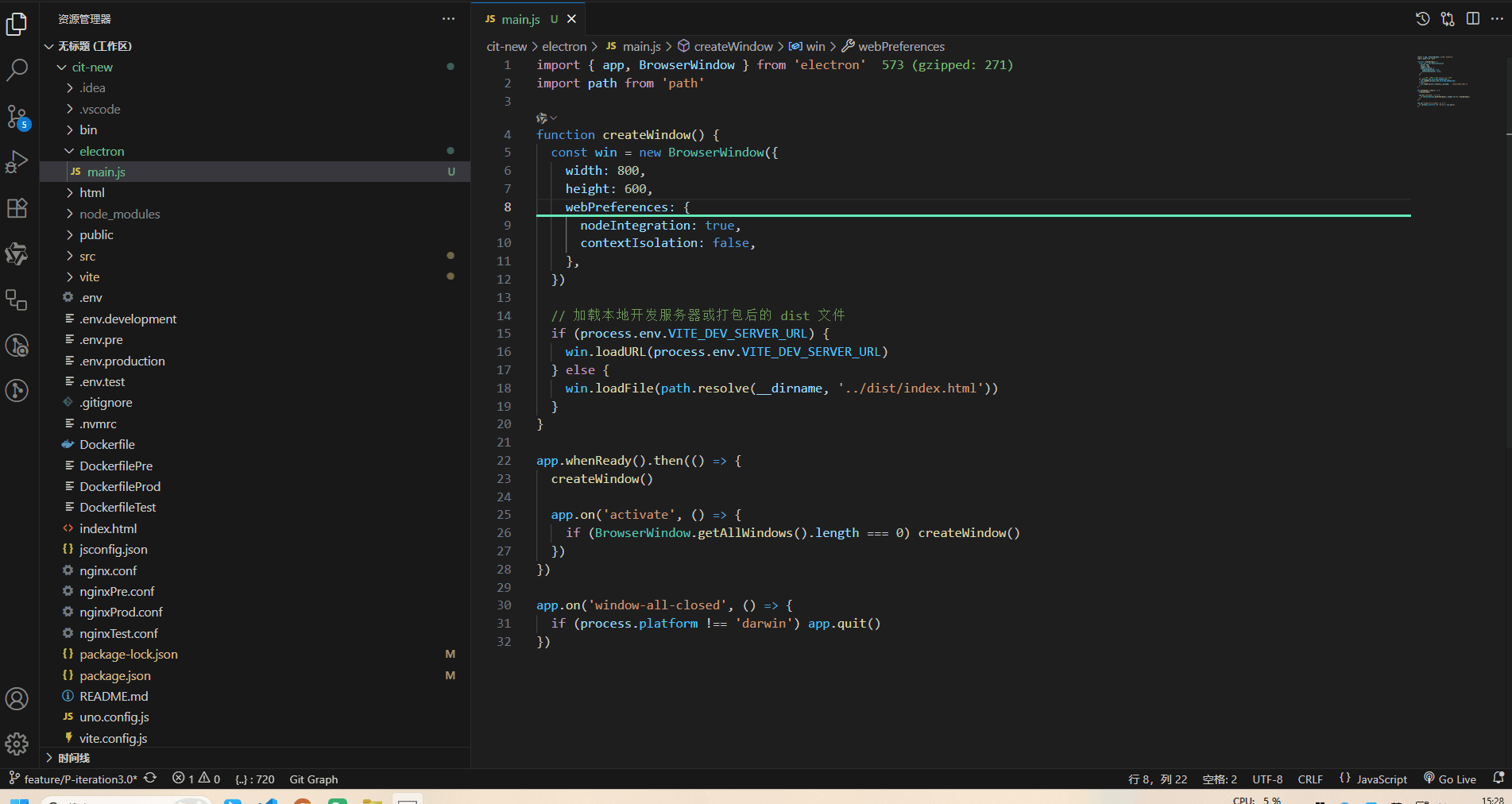The height and width of the screenshot is (804, 1512).
Task: Click the {..}: 720 status bar item
Action: click(x=255, y=779)
